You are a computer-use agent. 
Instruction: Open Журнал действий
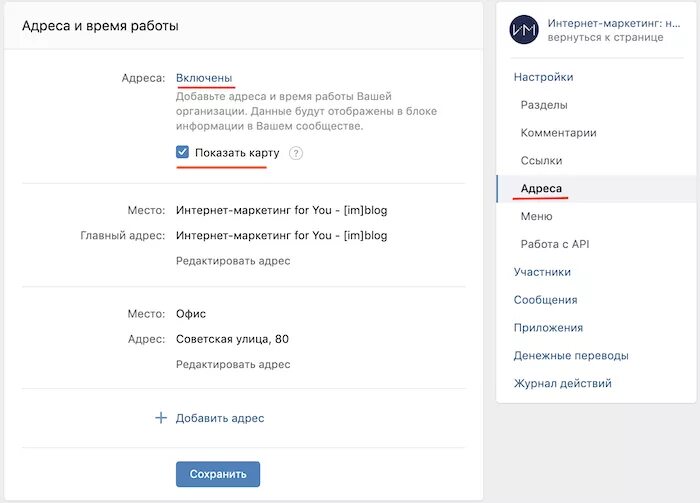click(562, 383)
